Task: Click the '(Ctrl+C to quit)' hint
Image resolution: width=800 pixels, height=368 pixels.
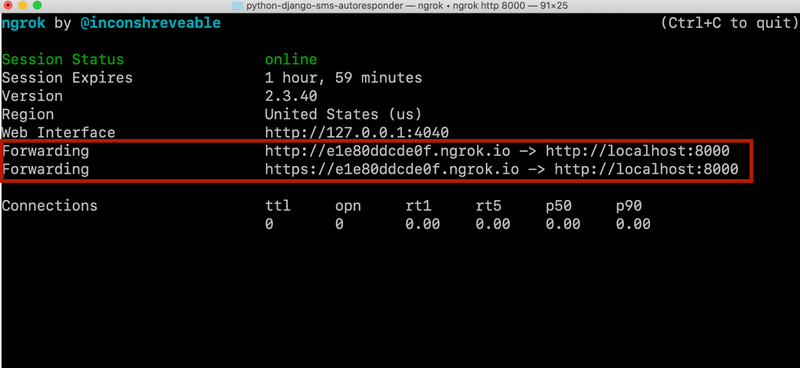Action: point(730,23)
